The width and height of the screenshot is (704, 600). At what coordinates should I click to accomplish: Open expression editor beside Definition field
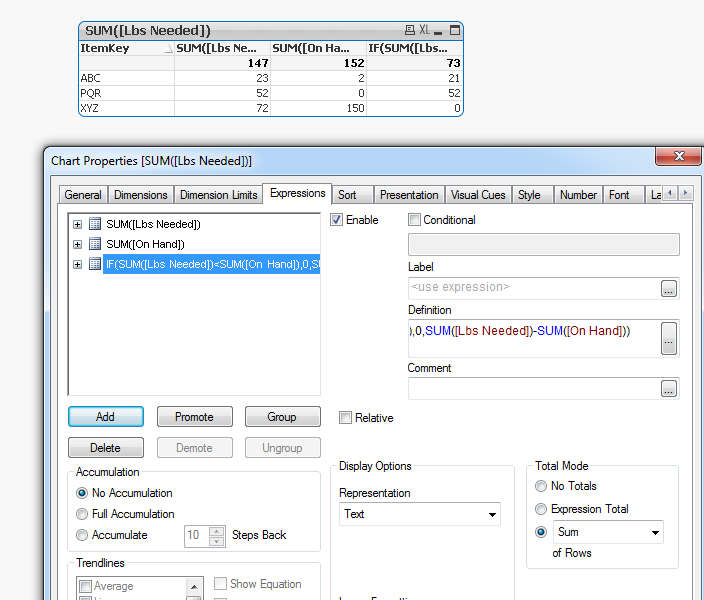coord(669,340)
